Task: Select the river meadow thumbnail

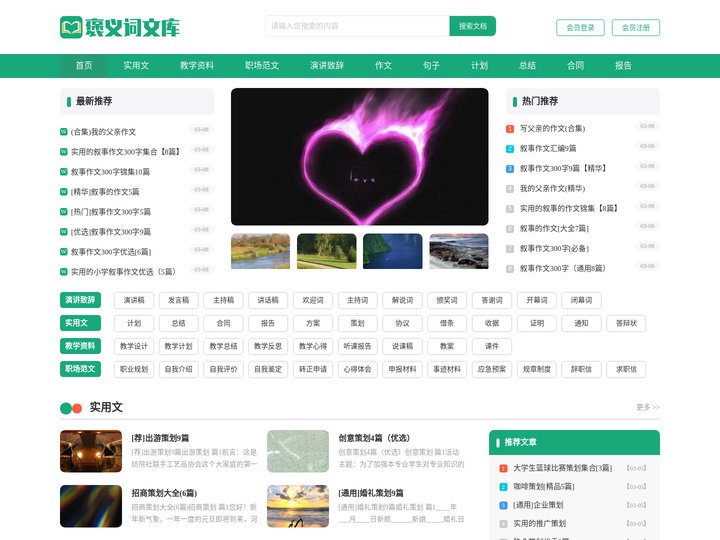Action: (x=260, y=251)
